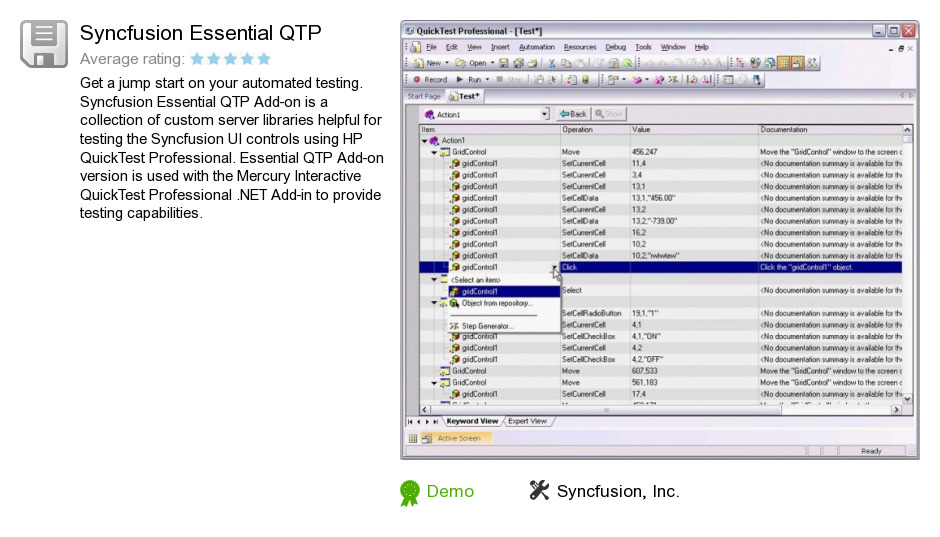Open the Action1 combo box dropdown

click(x=544, y=114)
